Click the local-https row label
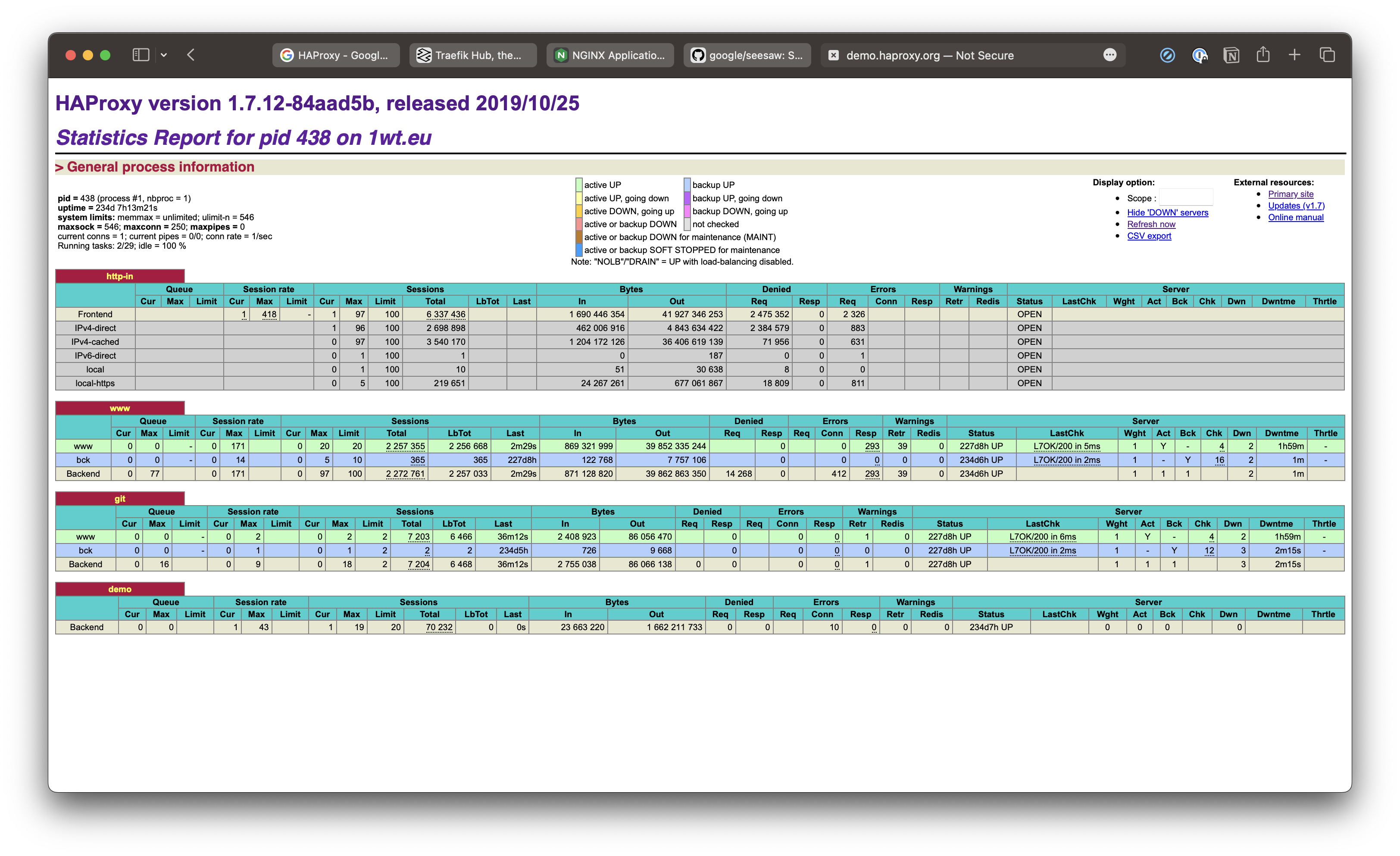This screenshot has width=1400, height=856. pyautogui.click(x=95, y=383)
